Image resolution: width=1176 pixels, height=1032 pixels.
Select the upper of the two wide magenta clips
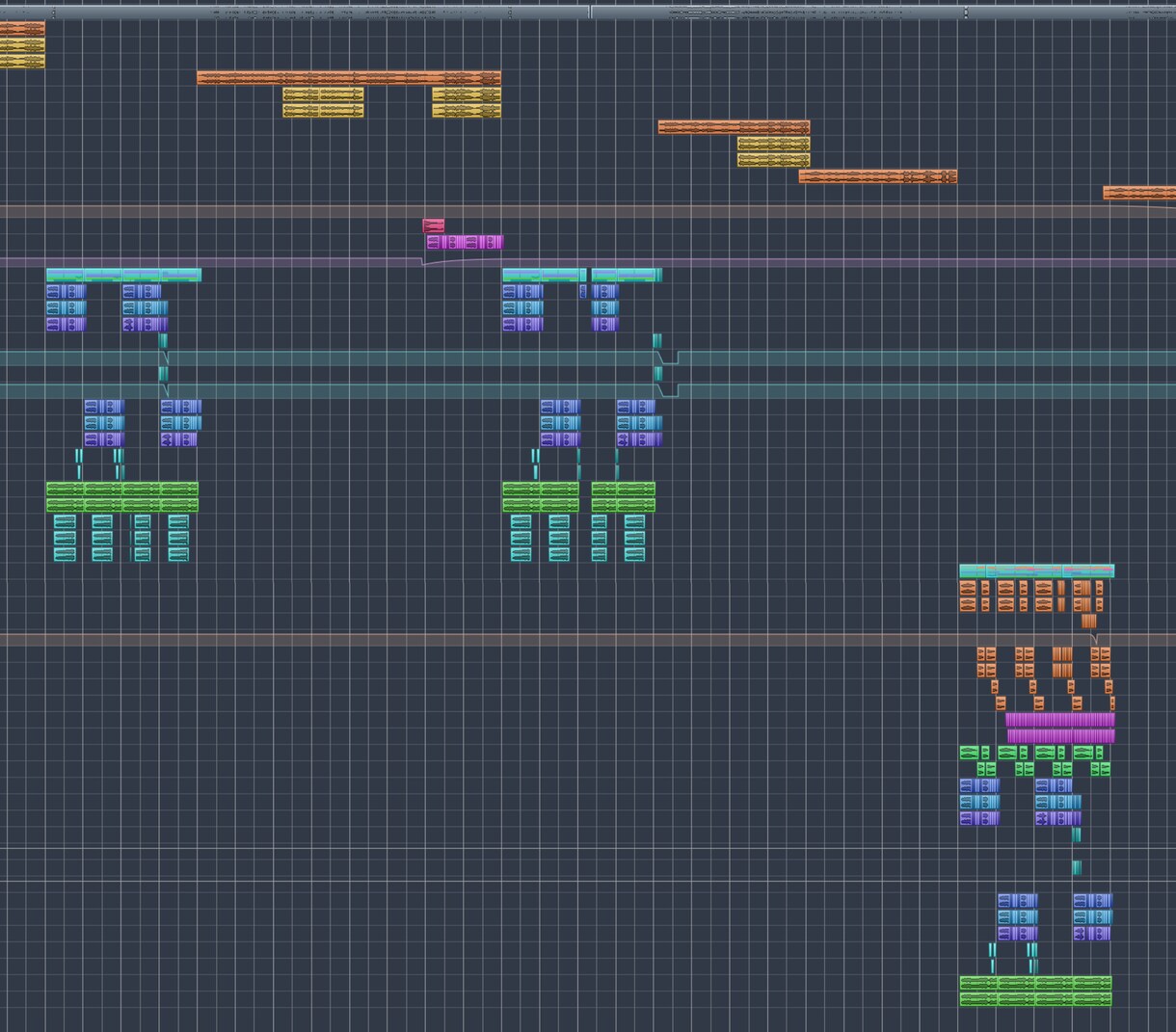click(1060, 720)
